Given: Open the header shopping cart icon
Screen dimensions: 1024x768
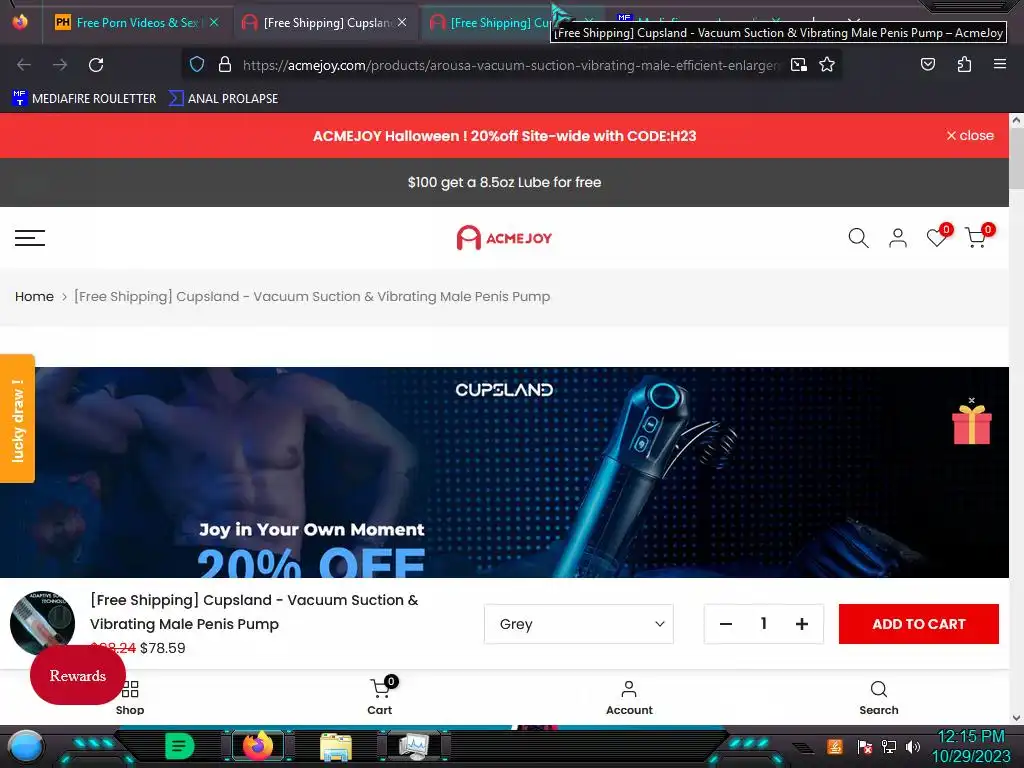Looking at the screenshot, I should point(978,236).
